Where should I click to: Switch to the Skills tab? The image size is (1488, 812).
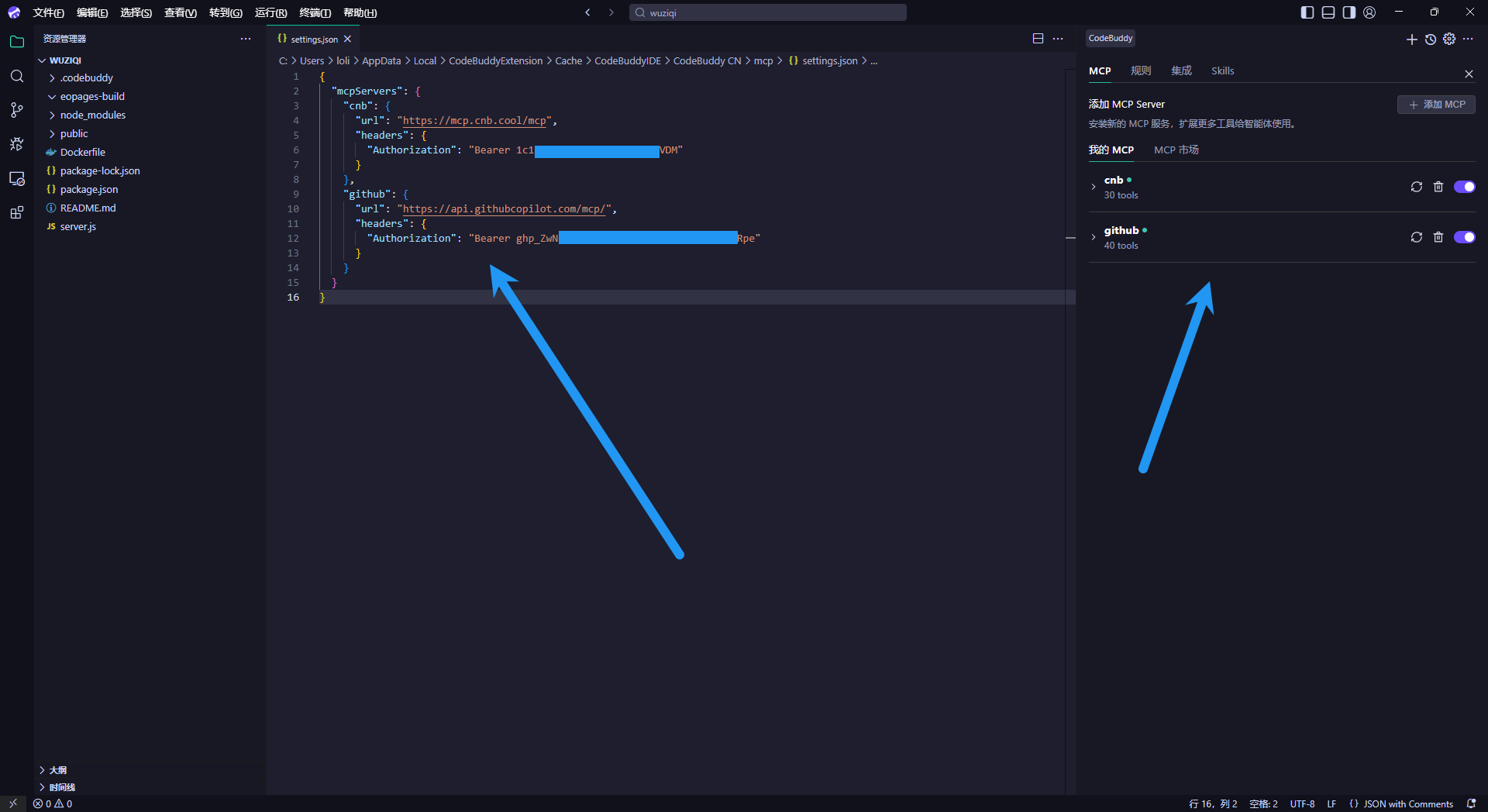click(1222, 71)
